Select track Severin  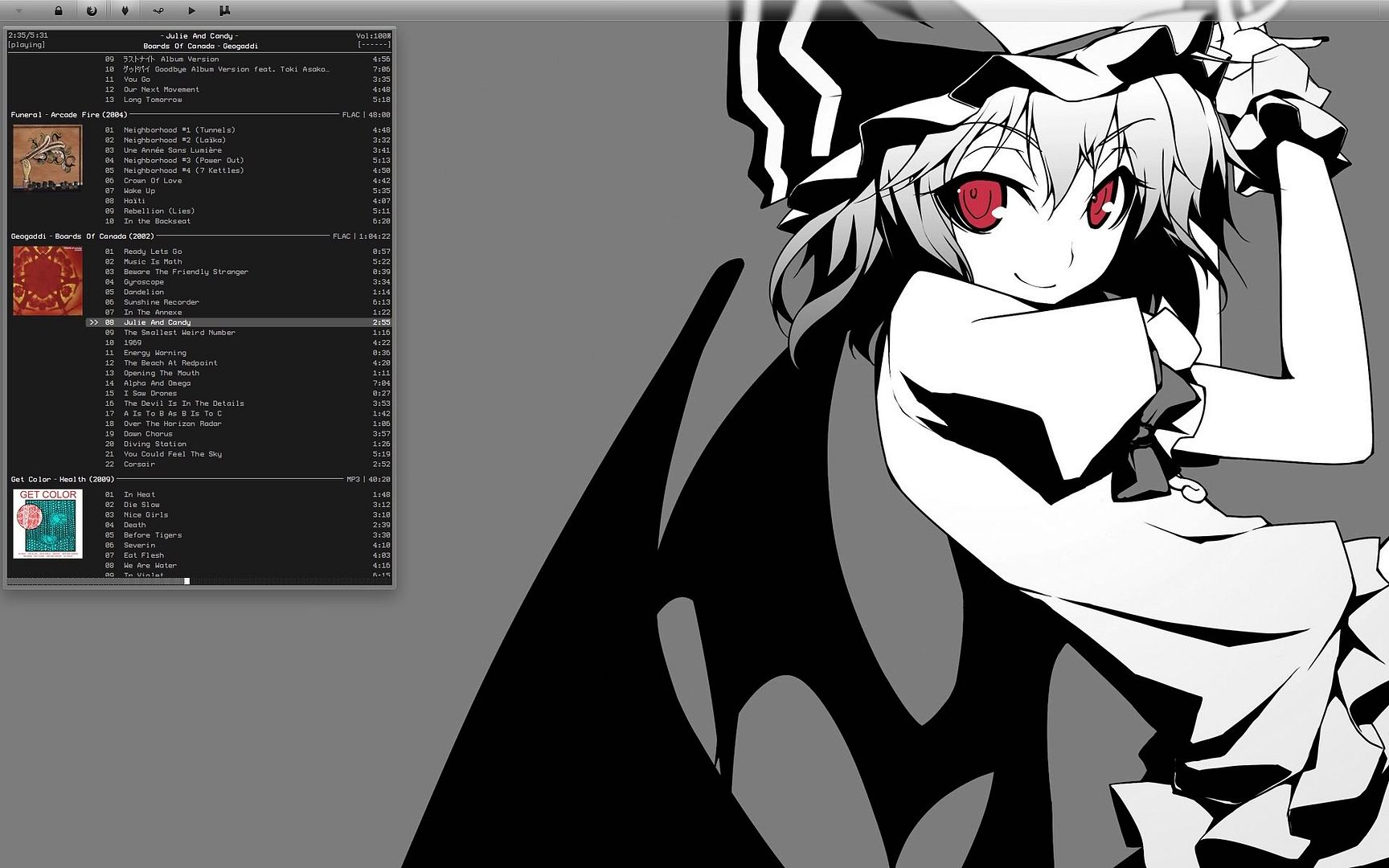tap(239, 546)
